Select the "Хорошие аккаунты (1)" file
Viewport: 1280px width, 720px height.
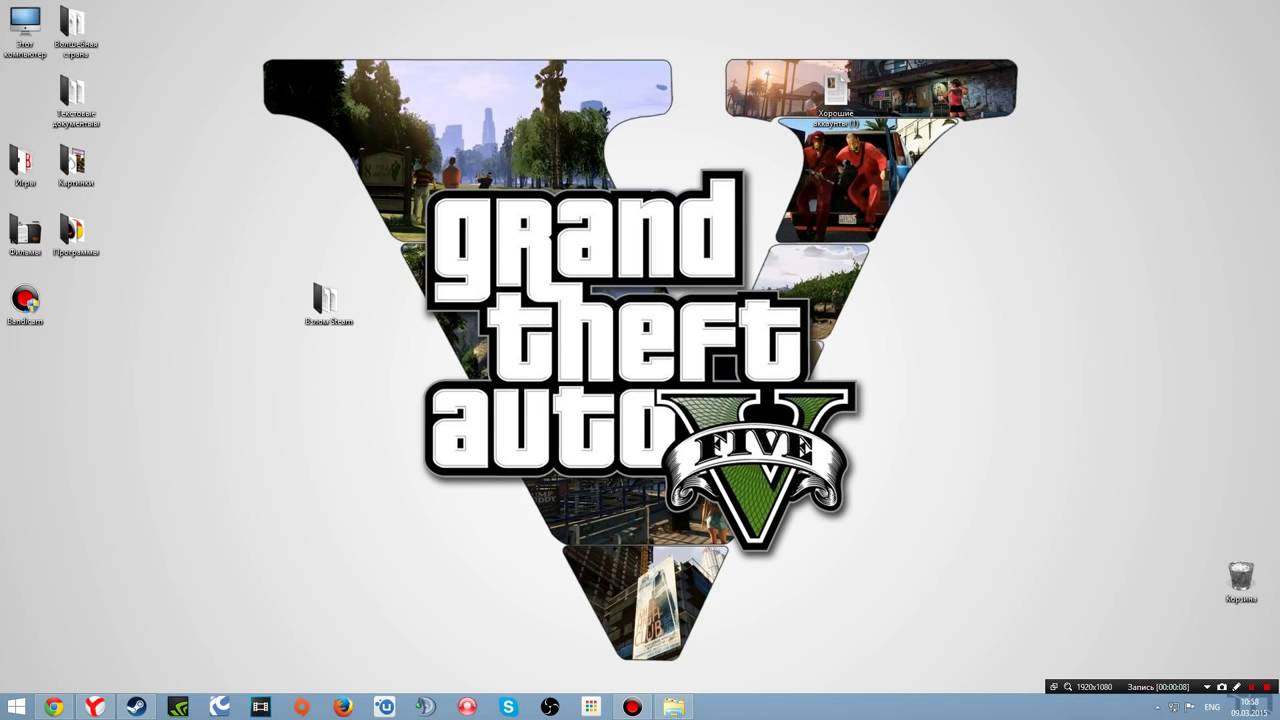click(836, 99)
